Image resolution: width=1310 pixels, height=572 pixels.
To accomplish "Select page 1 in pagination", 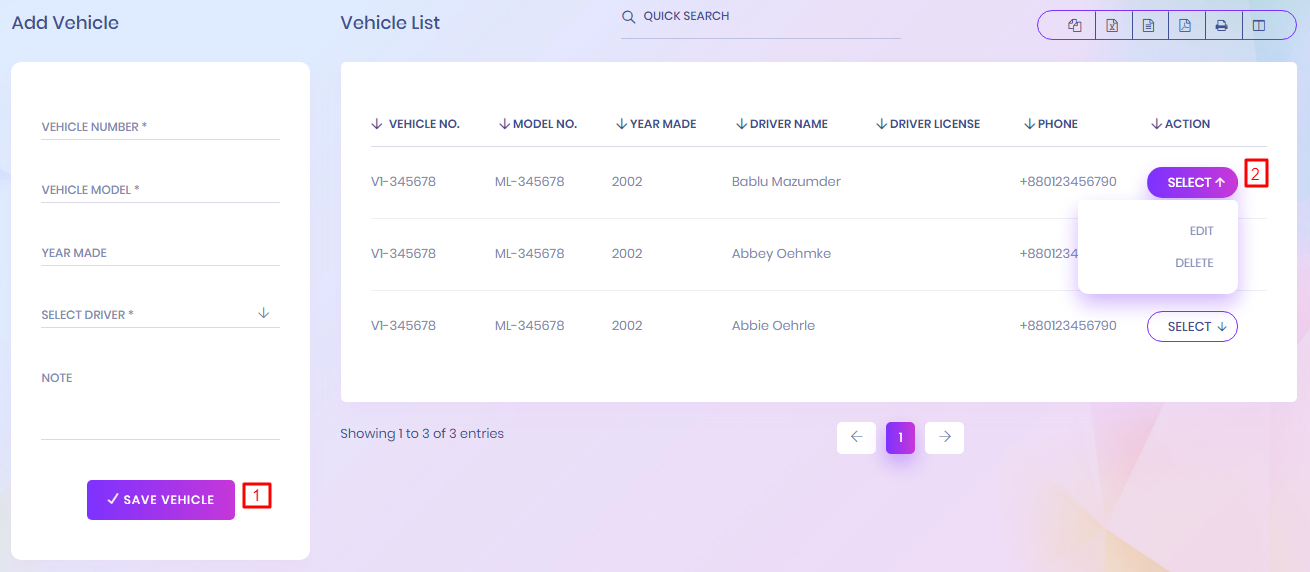I will (x=900, y=437).
